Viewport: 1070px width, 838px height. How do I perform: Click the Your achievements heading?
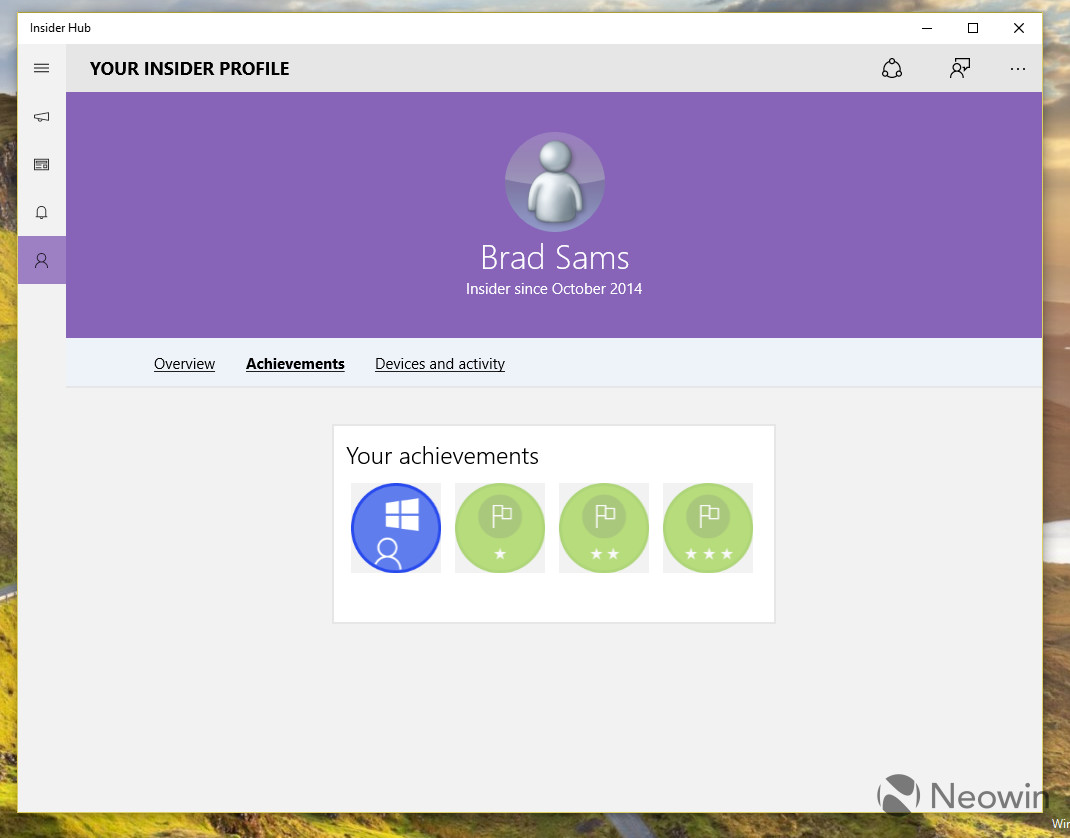point(442,456)
